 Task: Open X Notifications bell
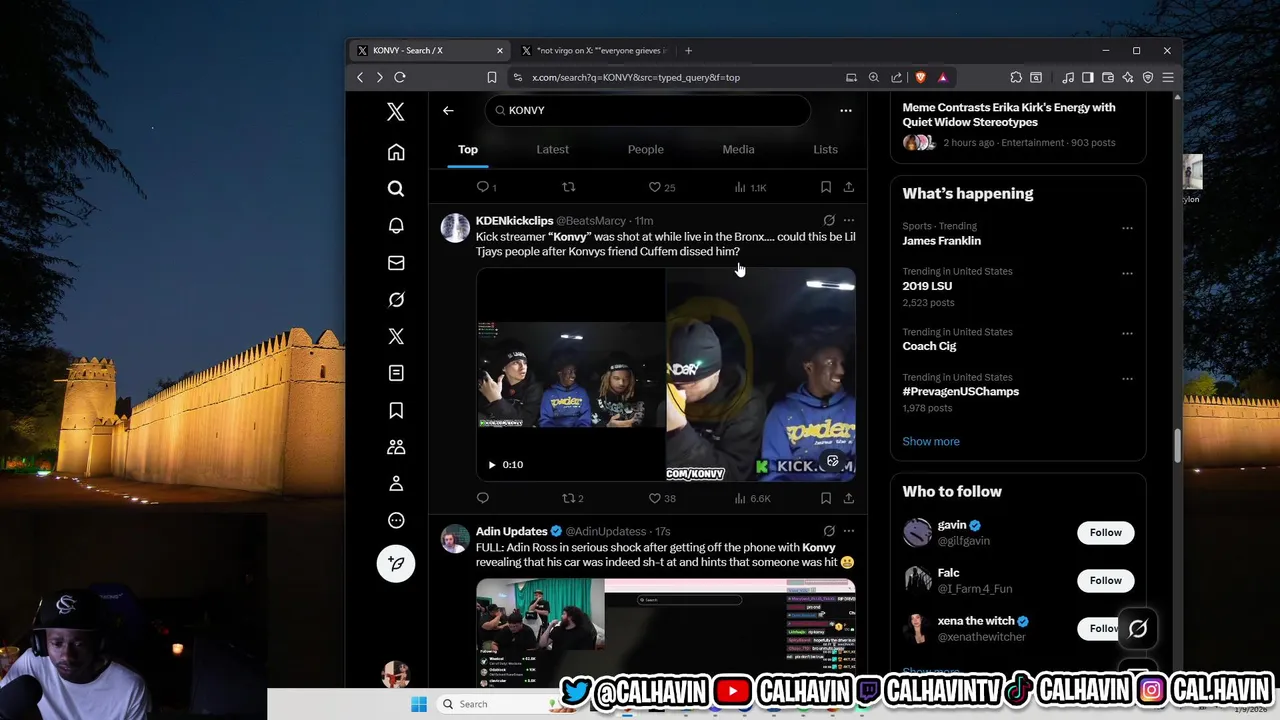coord(396,226)
